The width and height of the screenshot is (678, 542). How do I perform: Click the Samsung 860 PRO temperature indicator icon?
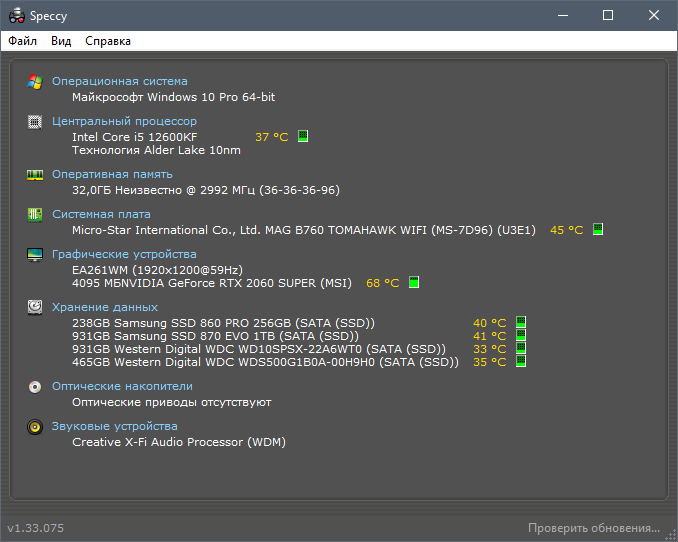(521, 322)
